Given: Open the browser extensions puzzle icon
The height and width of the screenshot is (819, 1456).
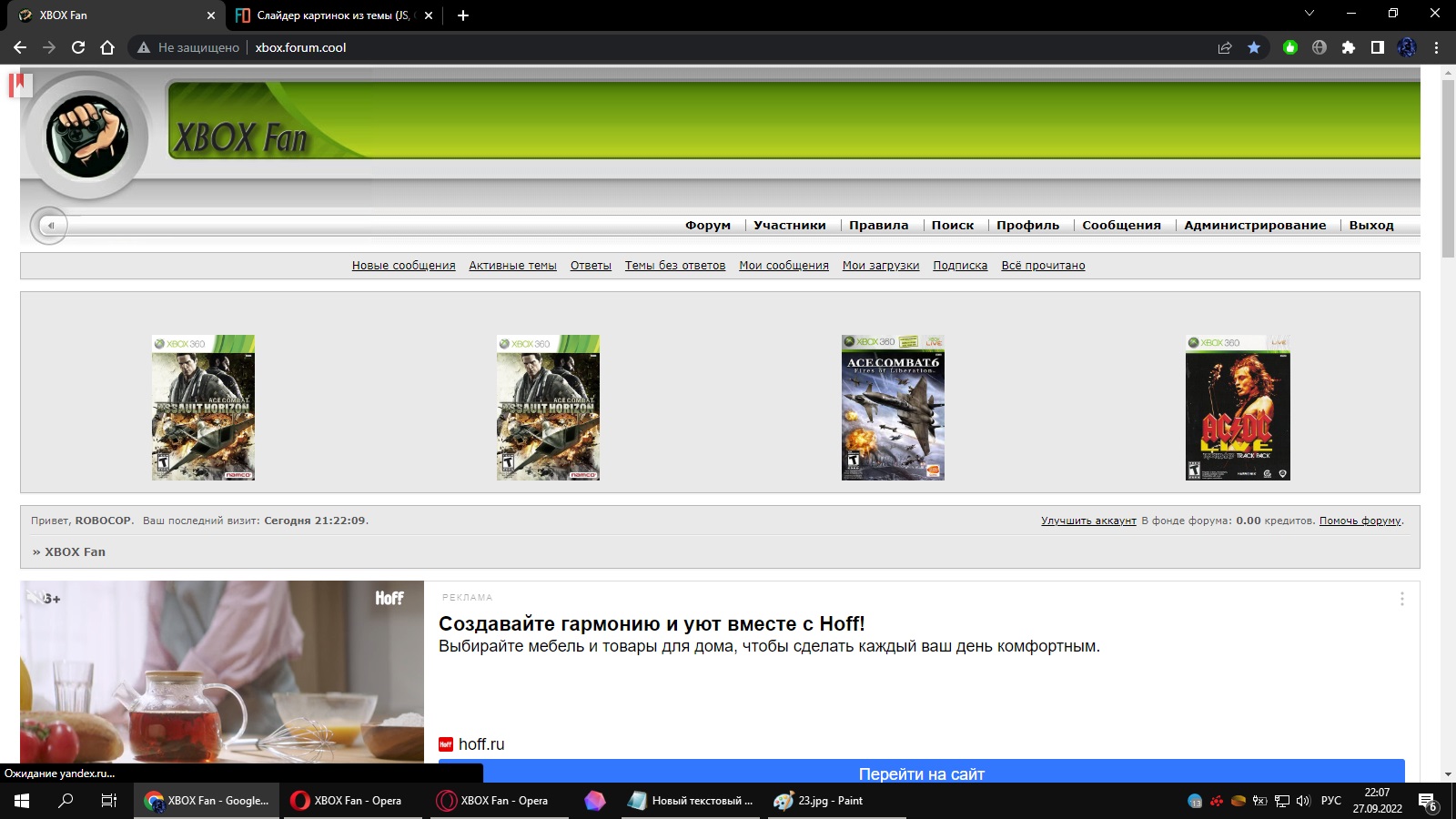Looking at the screenshot, I should coord(1349,47).
